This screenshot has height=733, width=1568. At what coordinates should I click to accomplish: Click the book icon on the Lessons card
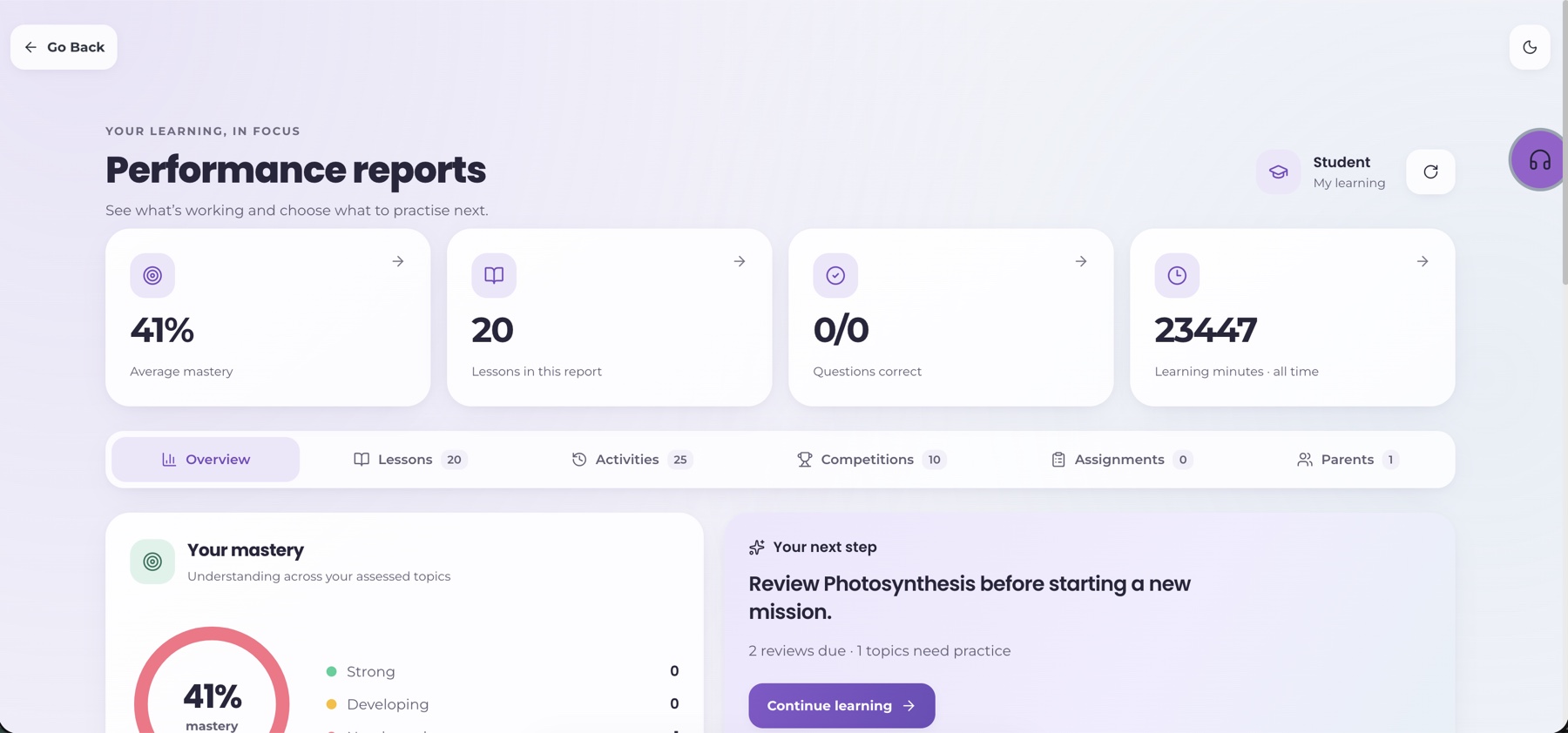[494, 275]
